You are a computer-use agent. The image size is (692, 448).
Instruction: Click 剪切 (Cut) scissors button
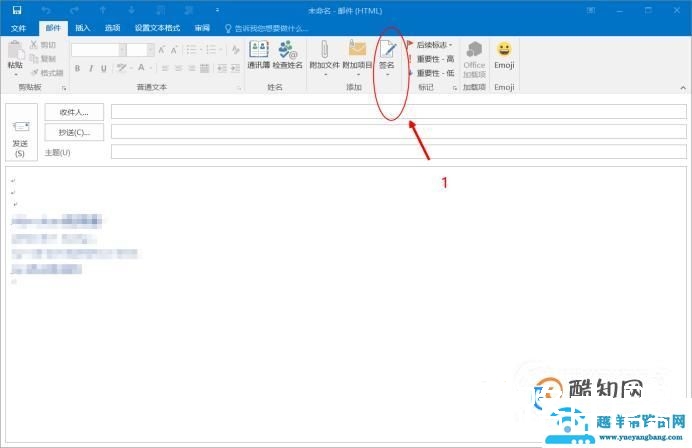(x=43, y=45)
